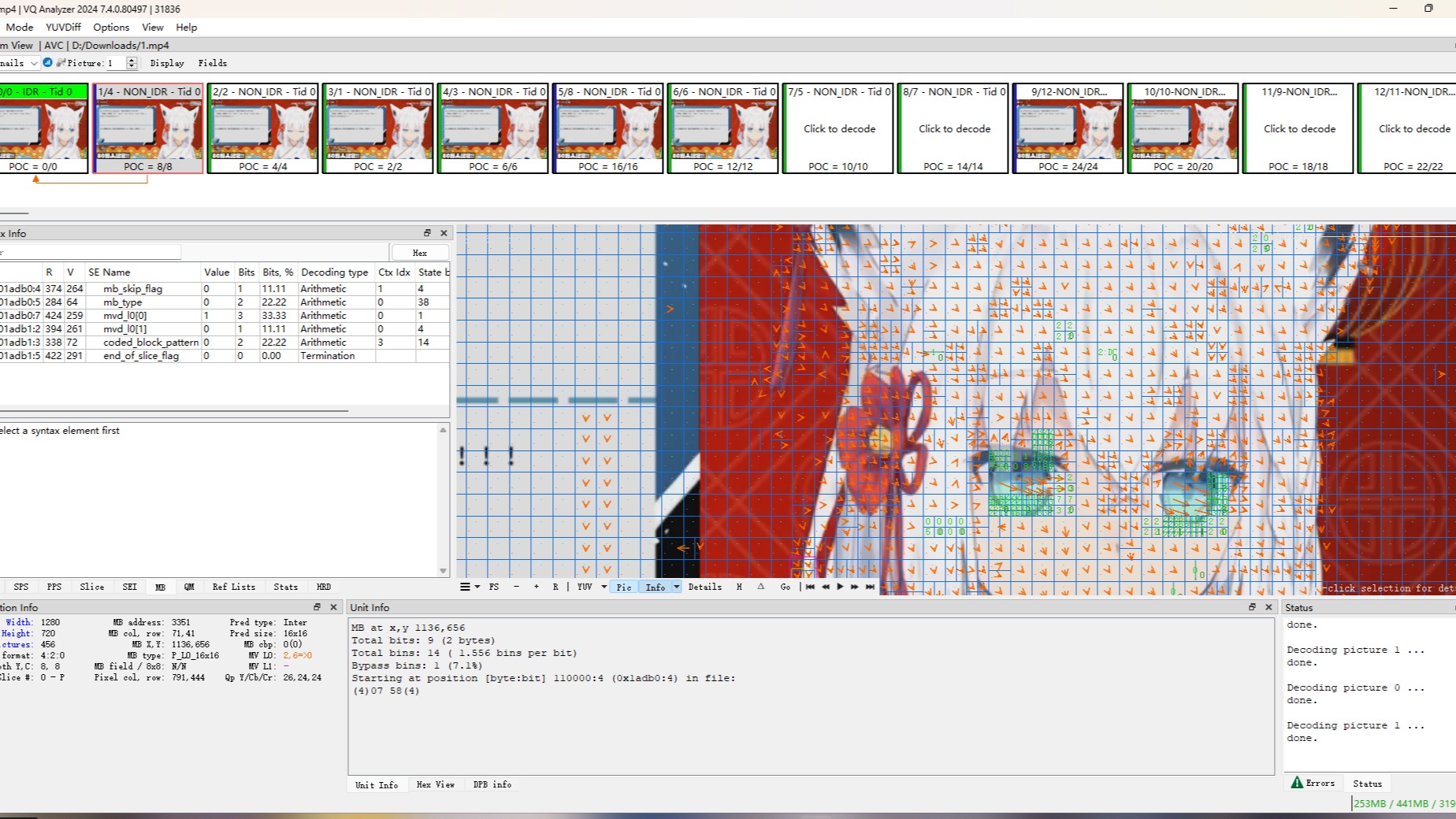The height and width of the screenshot is (819, 1456).
Task: Open the thumbnails combo box
Action: (x=19, y=63)
